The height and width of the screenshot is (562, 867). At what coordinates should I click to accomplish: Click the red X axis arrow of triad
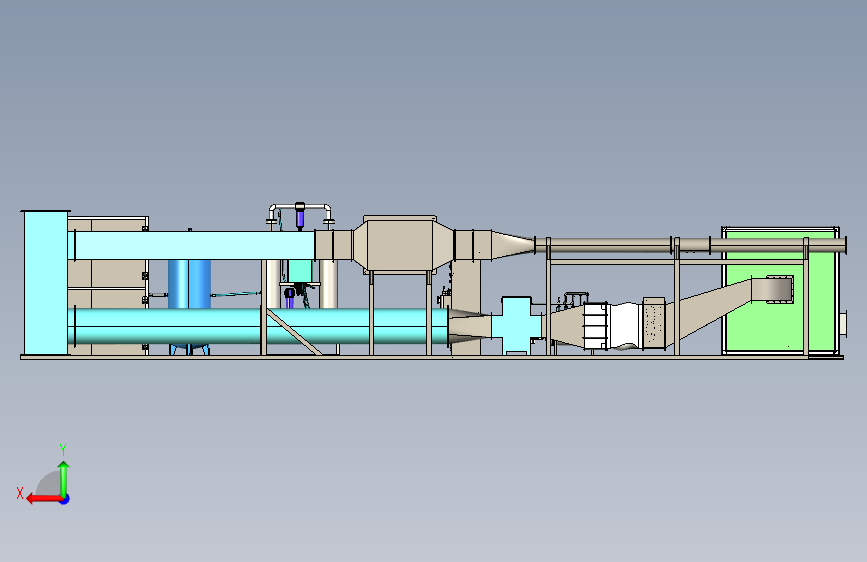44,499
